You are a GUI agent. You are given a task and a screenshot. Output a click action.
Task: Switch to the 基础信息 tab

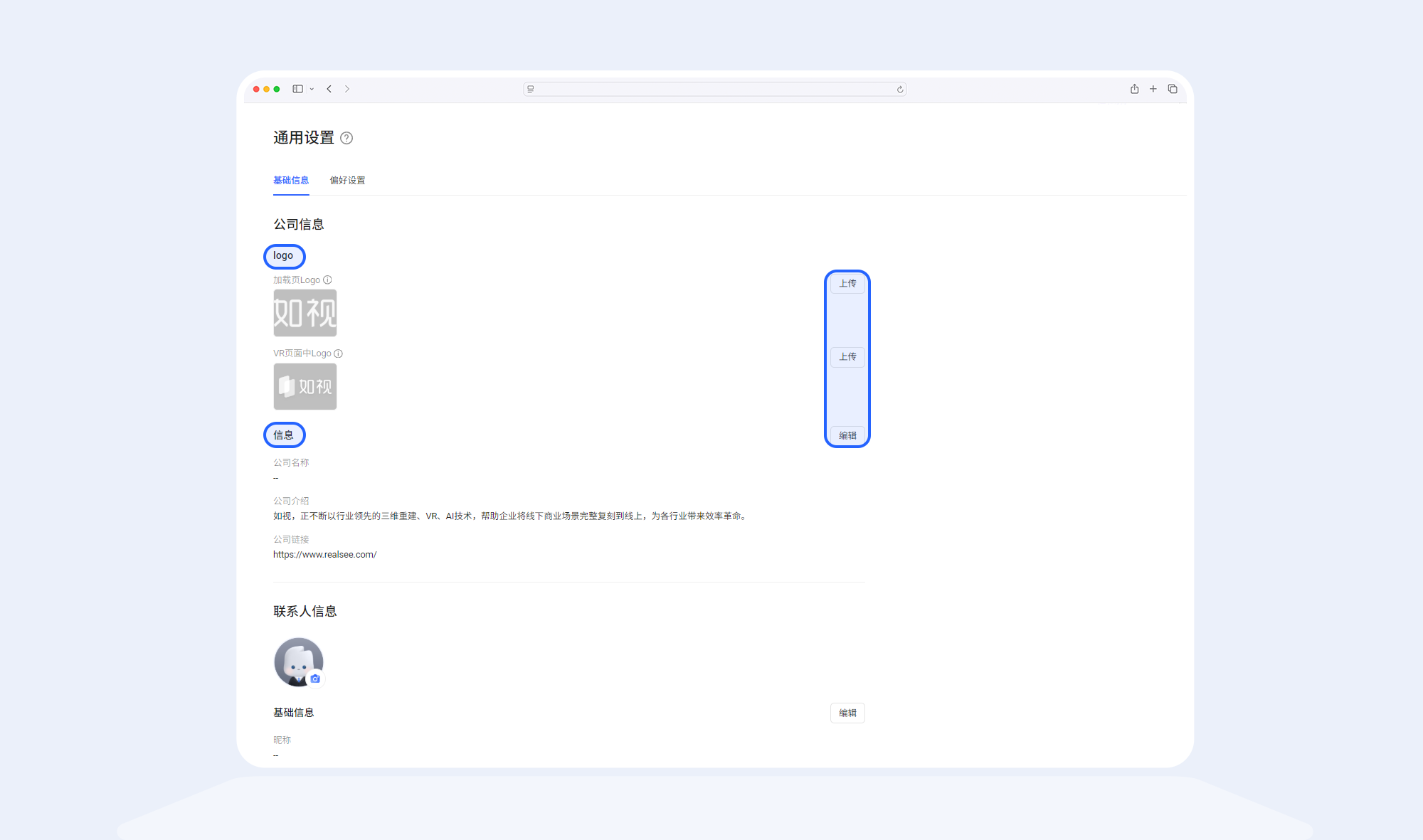point(291,181)
